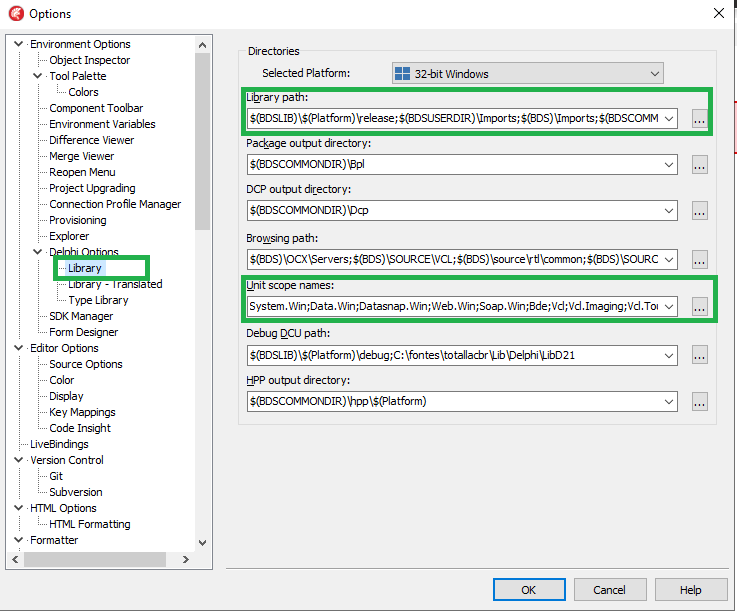This screenshot has width=737, height=613.
Task: Open Merge Viewer options
Action: (x=81, y=156)
